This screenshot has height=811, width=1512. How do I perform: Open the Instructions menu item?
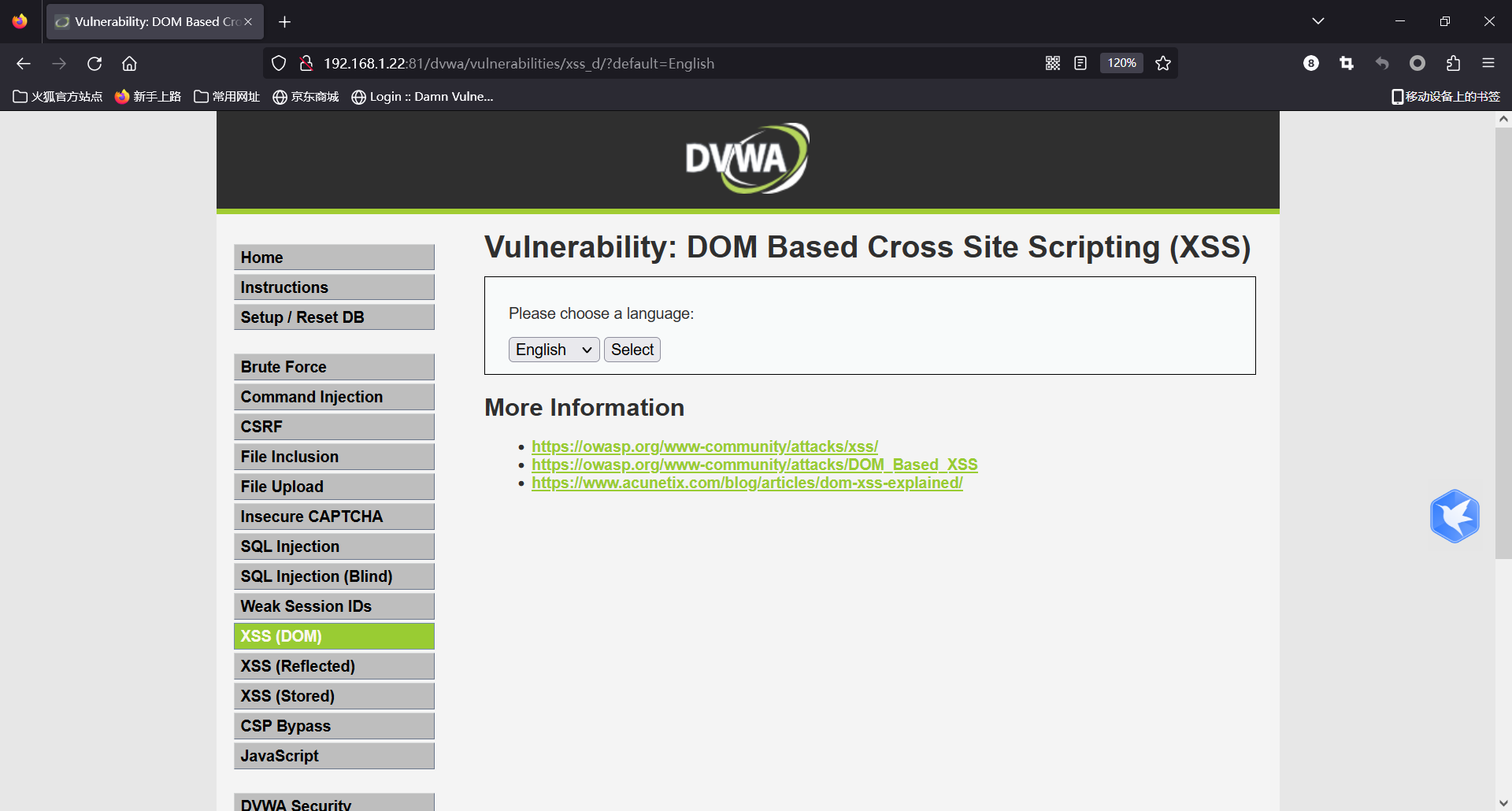334,287
